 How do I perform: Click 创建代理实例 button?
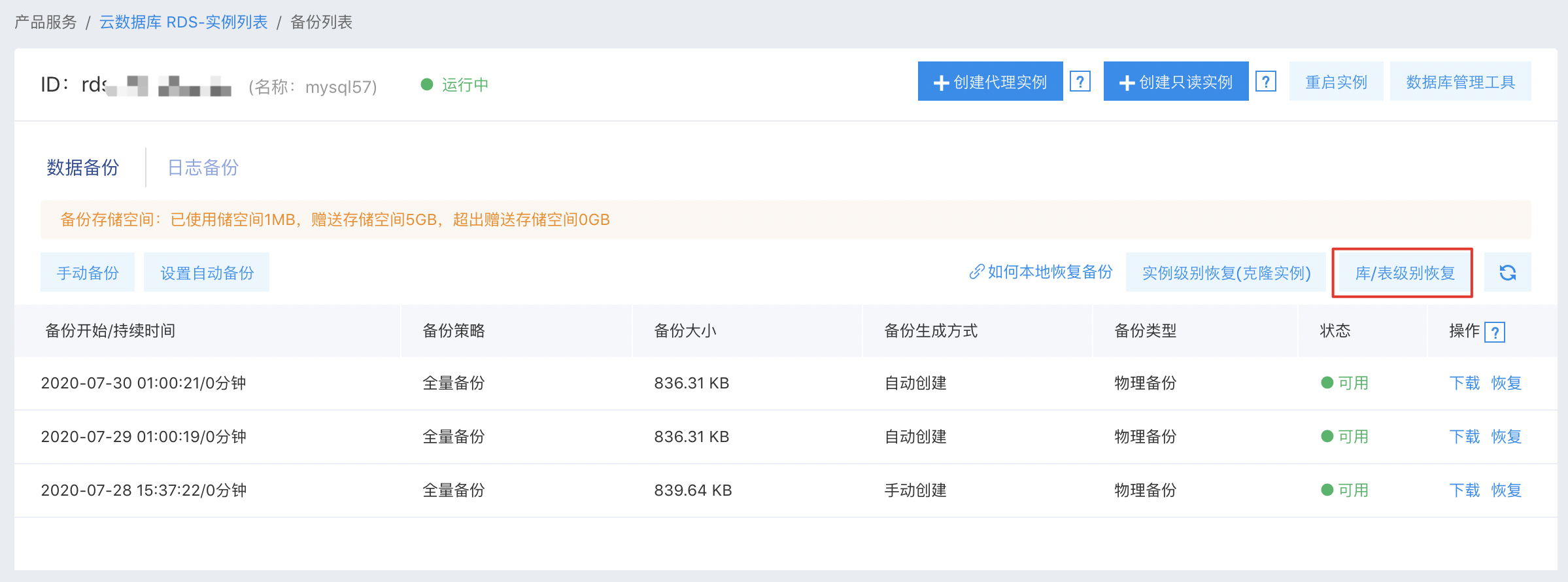pos(990,82)
